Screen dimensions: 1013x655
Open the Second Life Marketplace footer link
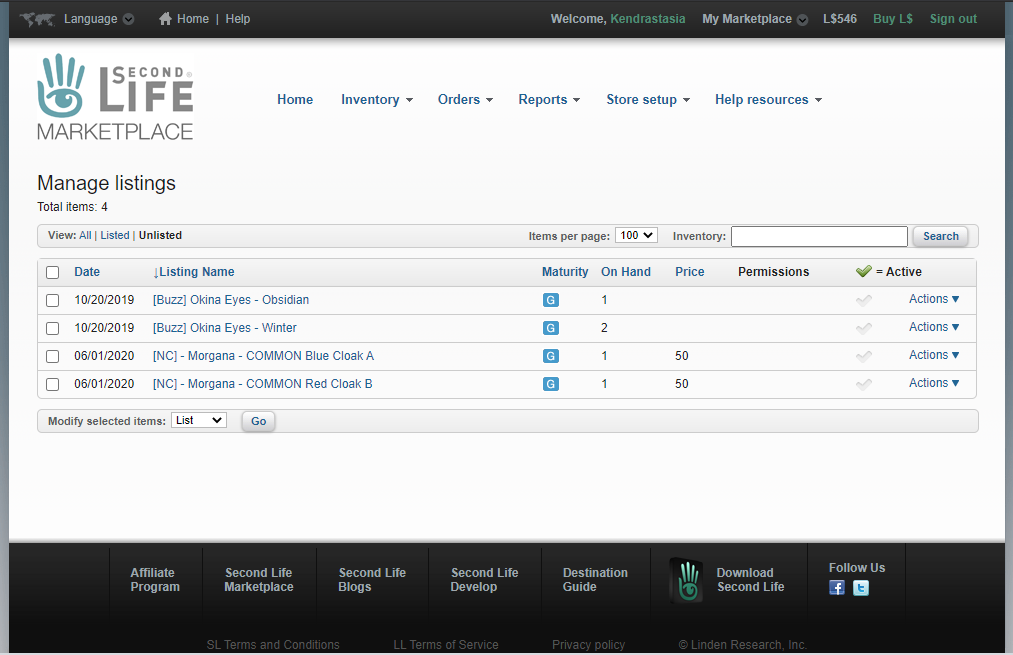point(258,579)
